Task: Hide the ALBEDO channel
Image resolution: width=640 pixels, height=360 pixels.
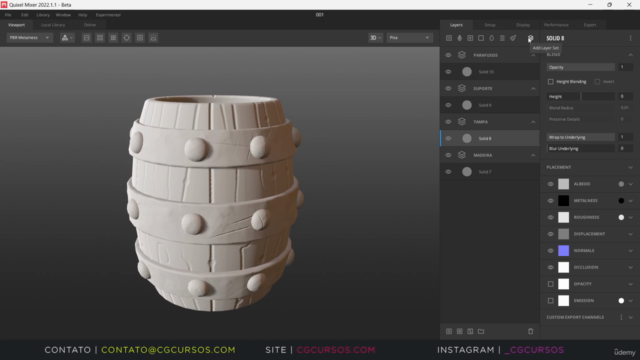Action: [551, 184]
